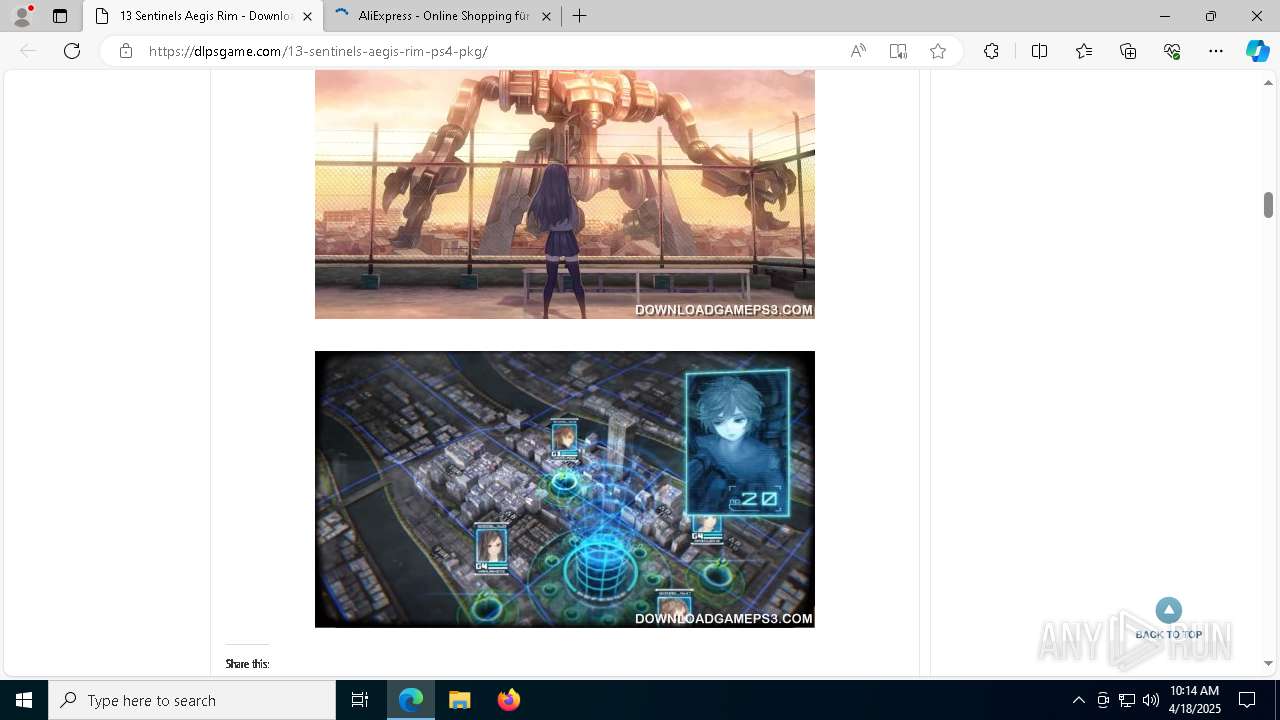This screenshot has width=1280, height=720.
Task: Click the Back To Top button
Action: [1168, 619]
